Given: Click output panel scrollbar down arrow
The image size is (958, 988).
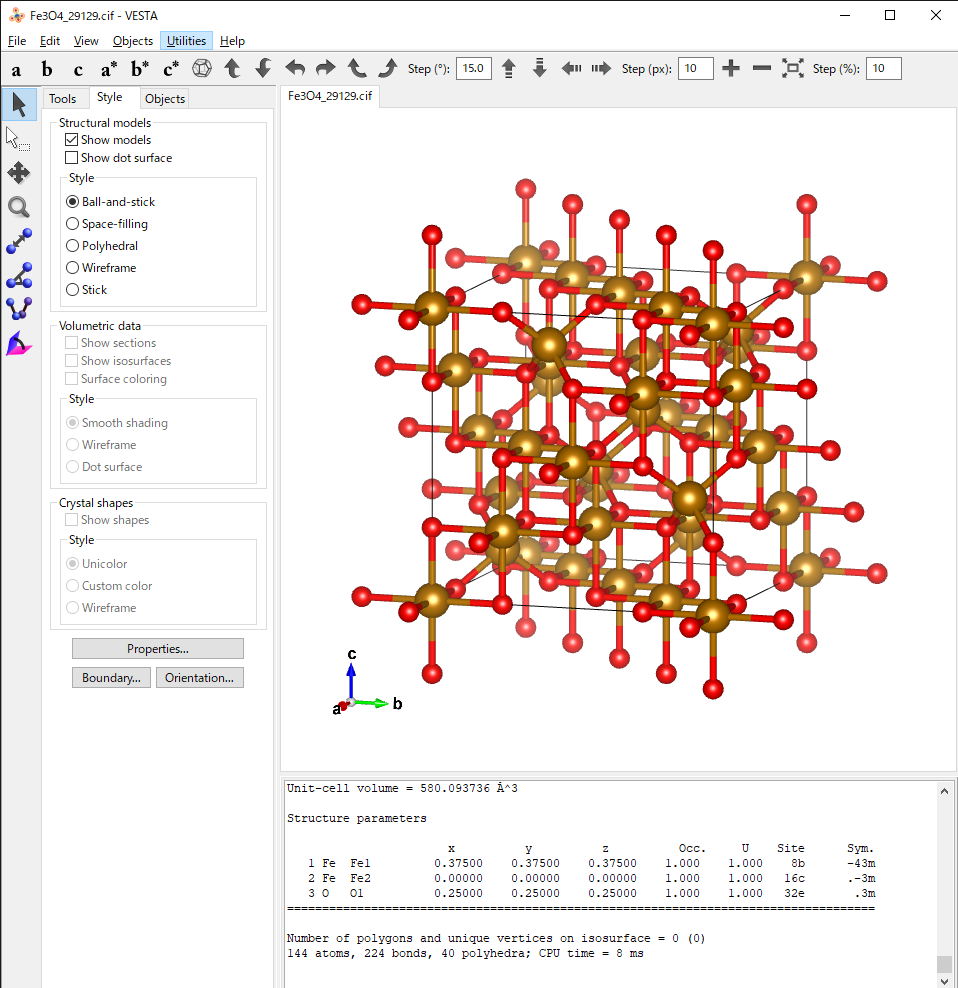Looking at the screenshot, I should [944, 980].
